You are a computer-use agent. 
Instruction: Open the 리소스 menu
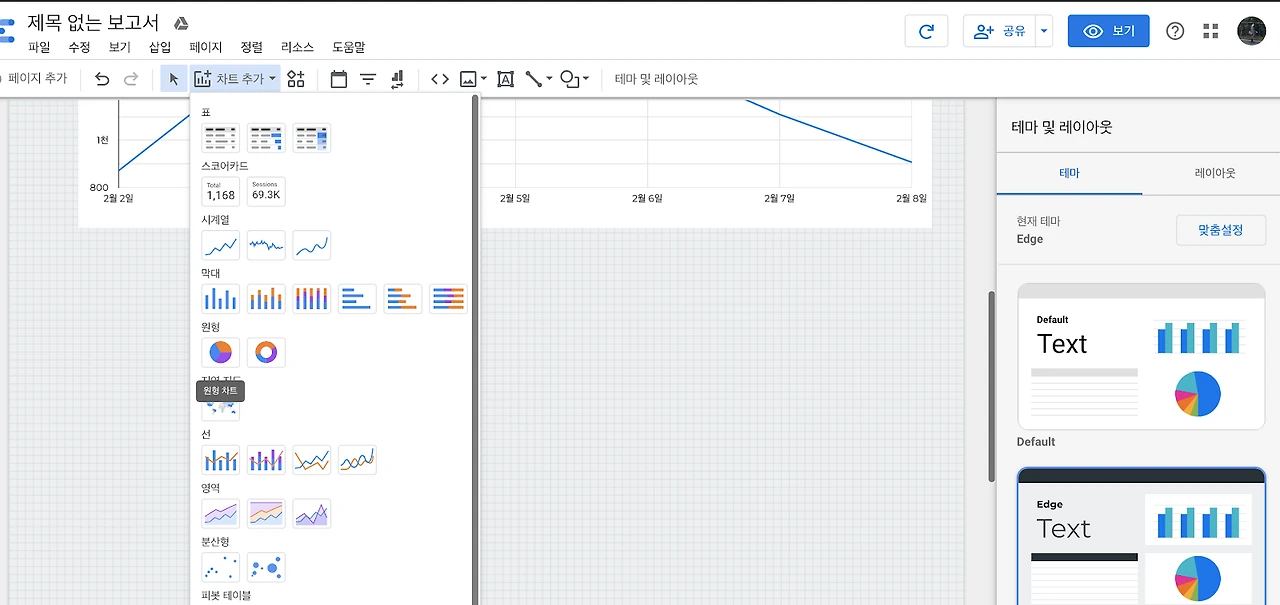pyautogui.click(x=297, y=47)
